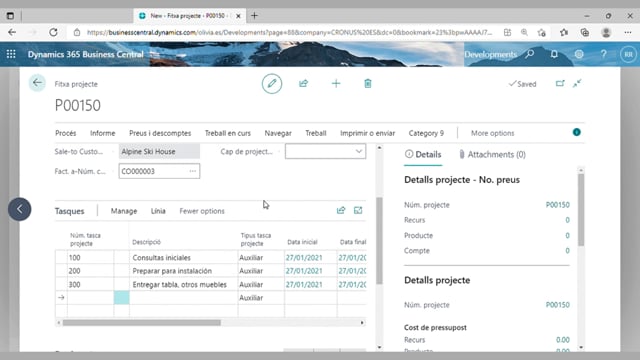Open a new browser tab
The height and width of the screenshot is (360, 640).
254,16
